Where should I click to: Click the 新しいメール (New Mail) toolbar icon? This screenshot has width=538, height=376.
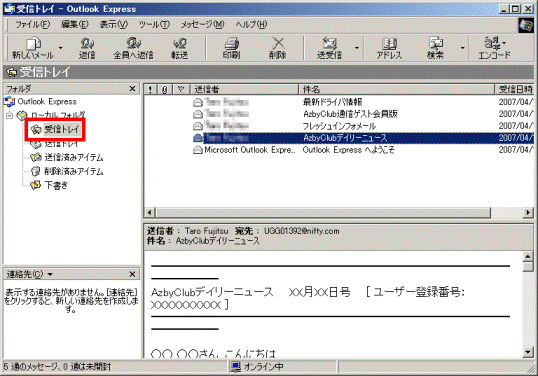[x=33, y=48]
